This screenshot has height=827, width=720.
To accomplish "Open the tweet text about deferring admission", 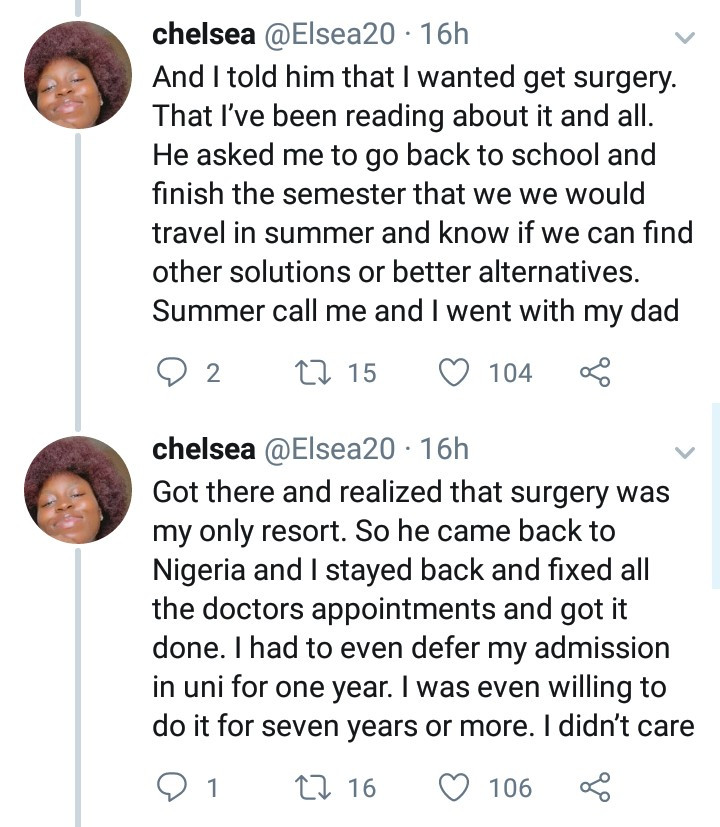I will [410, 648].
